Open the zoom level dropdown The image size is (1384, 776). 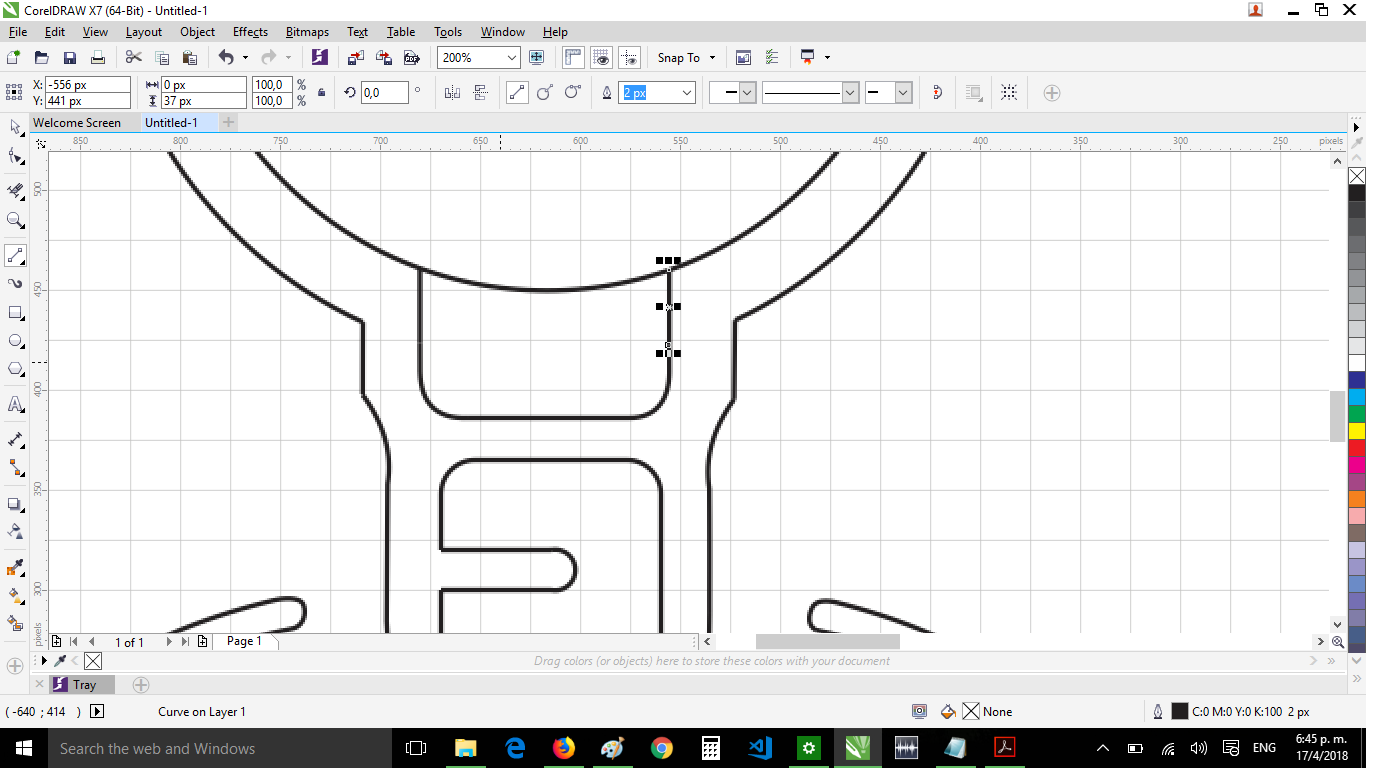tap(512, 58)
